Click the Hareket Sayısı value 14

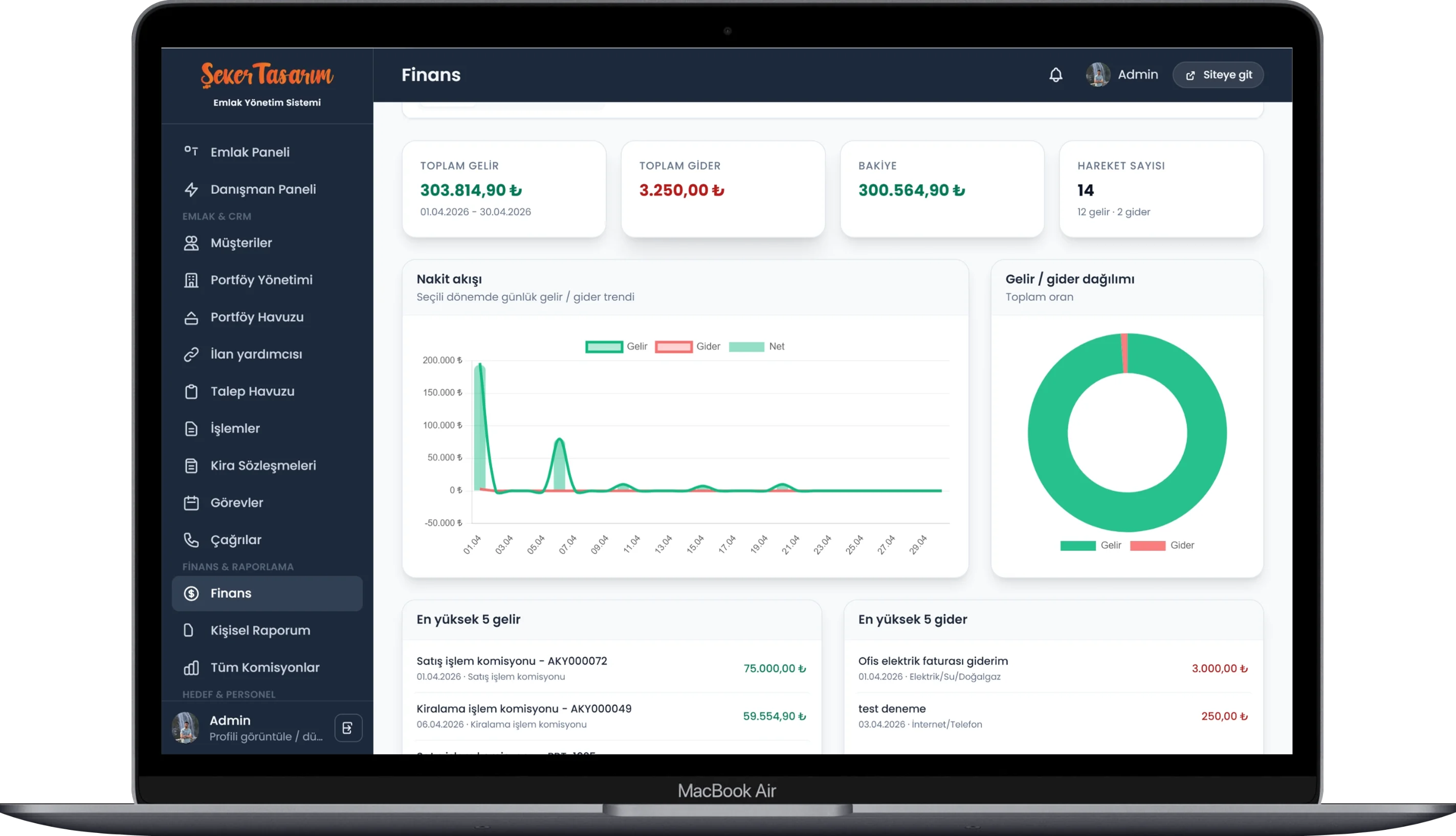(1086, 190)
